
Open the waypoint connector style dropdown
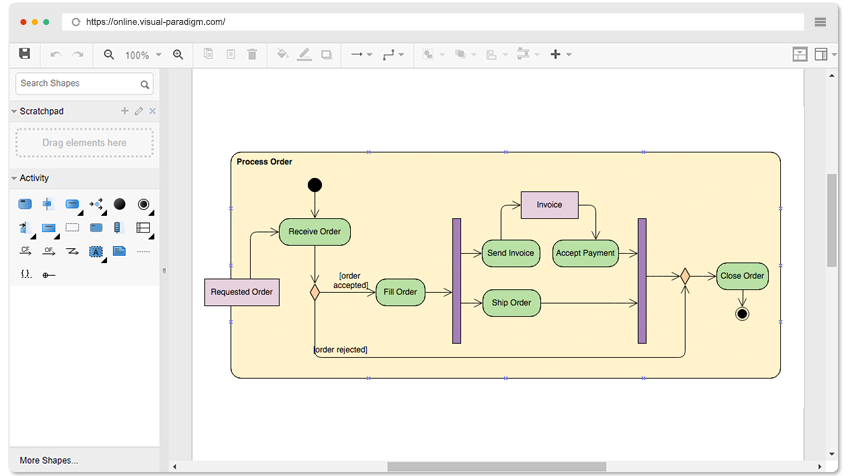[393, 55]
